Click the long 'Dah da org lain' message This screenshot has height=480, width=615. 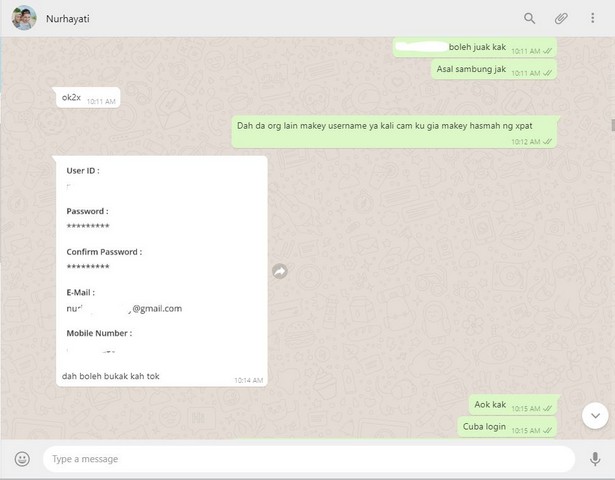coord(394,132)
